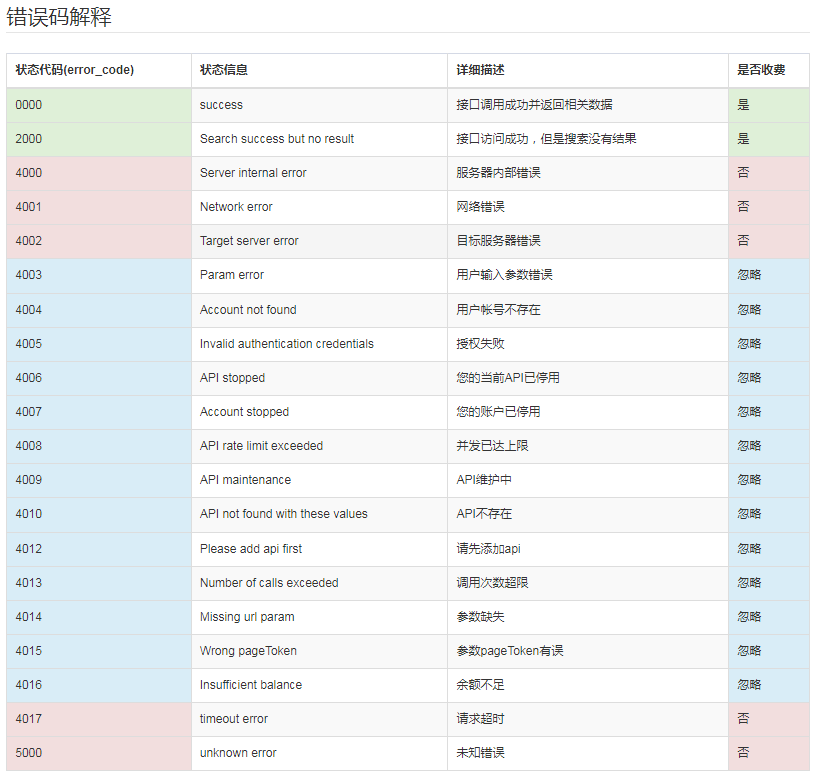Select 'timeout error' message
The image size is (816, 780).
pyautogui.click(x=234, y=719)
